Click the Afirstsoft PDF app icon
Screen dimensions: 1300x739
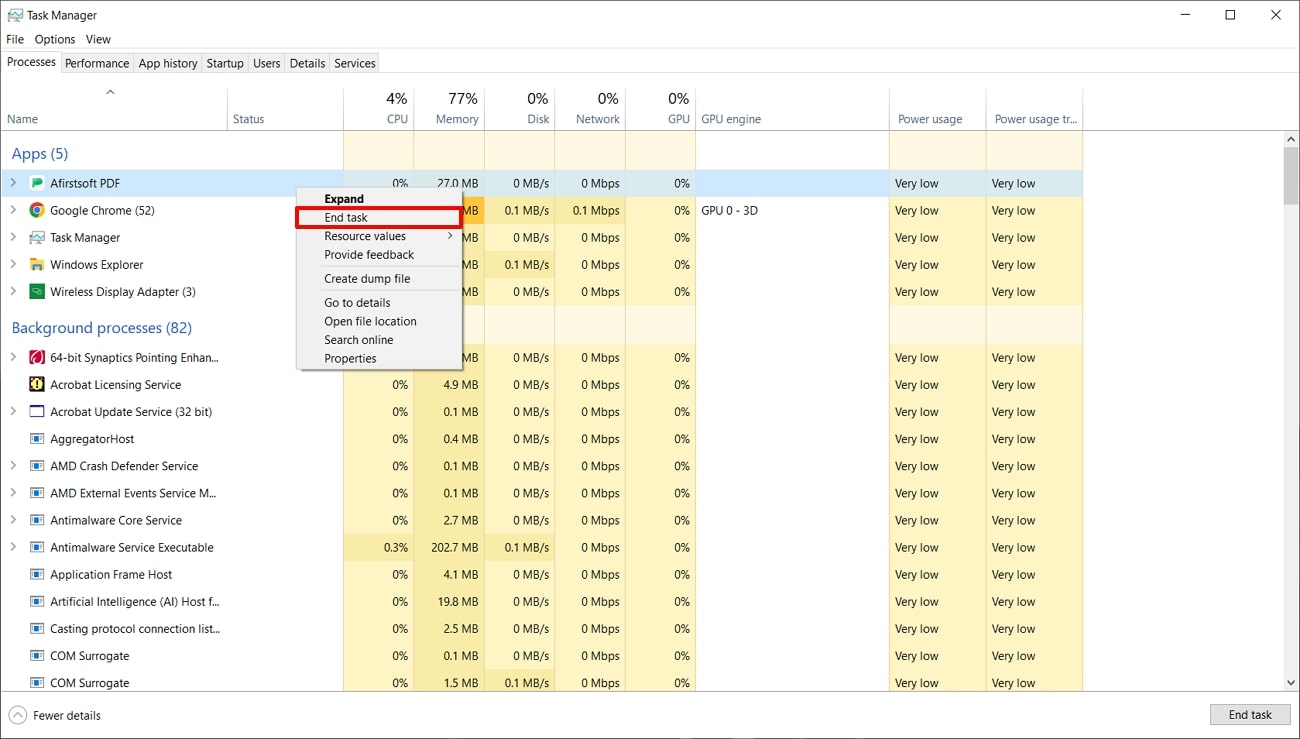tap(37, 183)
